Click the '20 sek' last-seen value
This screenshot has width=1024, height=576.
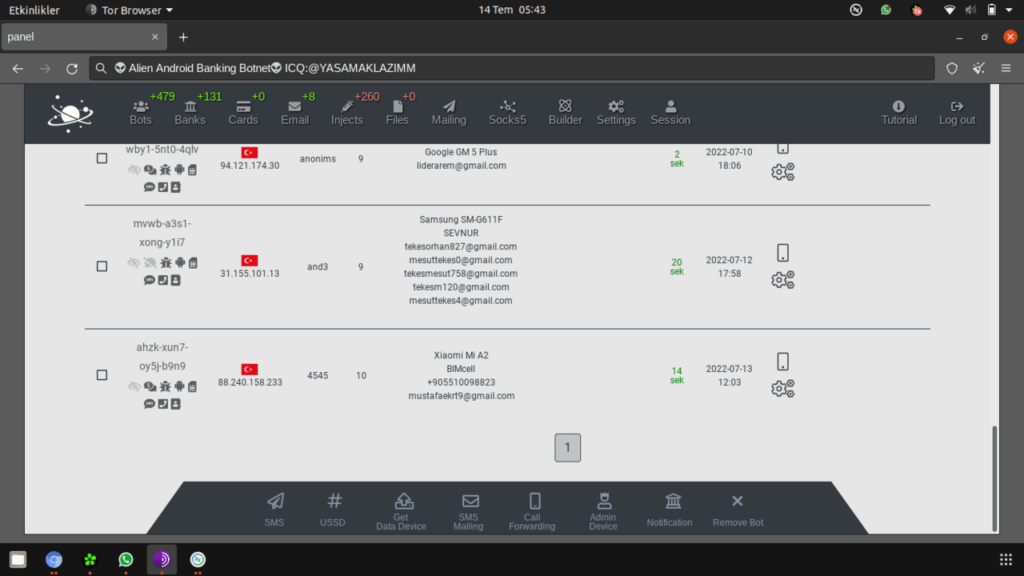point(677,266)
